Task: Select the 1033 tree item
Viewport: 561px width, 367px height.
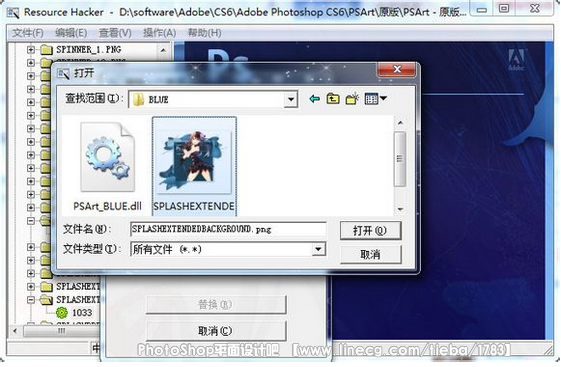Action: [82, 313]
